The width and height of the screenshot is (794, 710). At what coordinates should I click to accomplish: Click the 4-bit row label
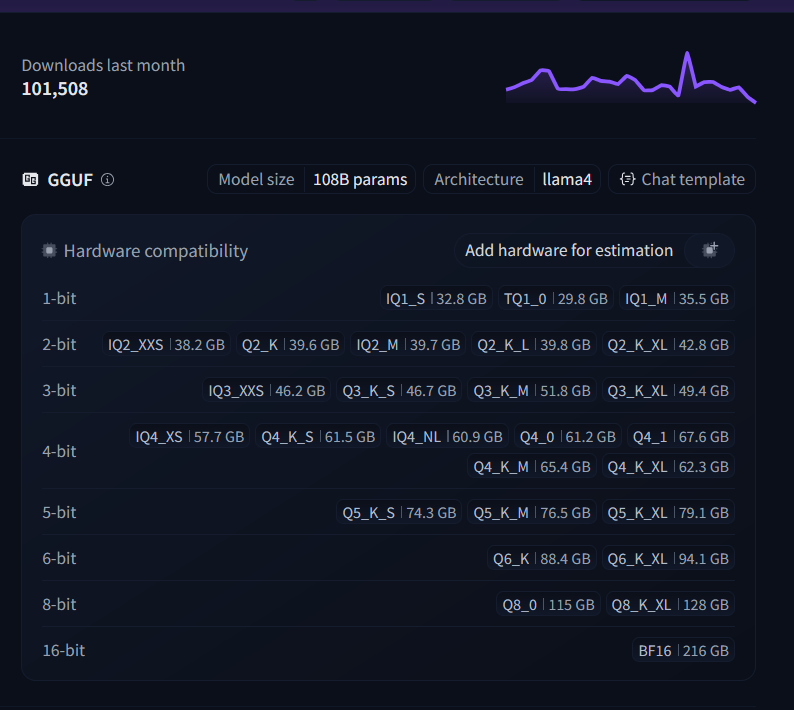coord(59,451)
